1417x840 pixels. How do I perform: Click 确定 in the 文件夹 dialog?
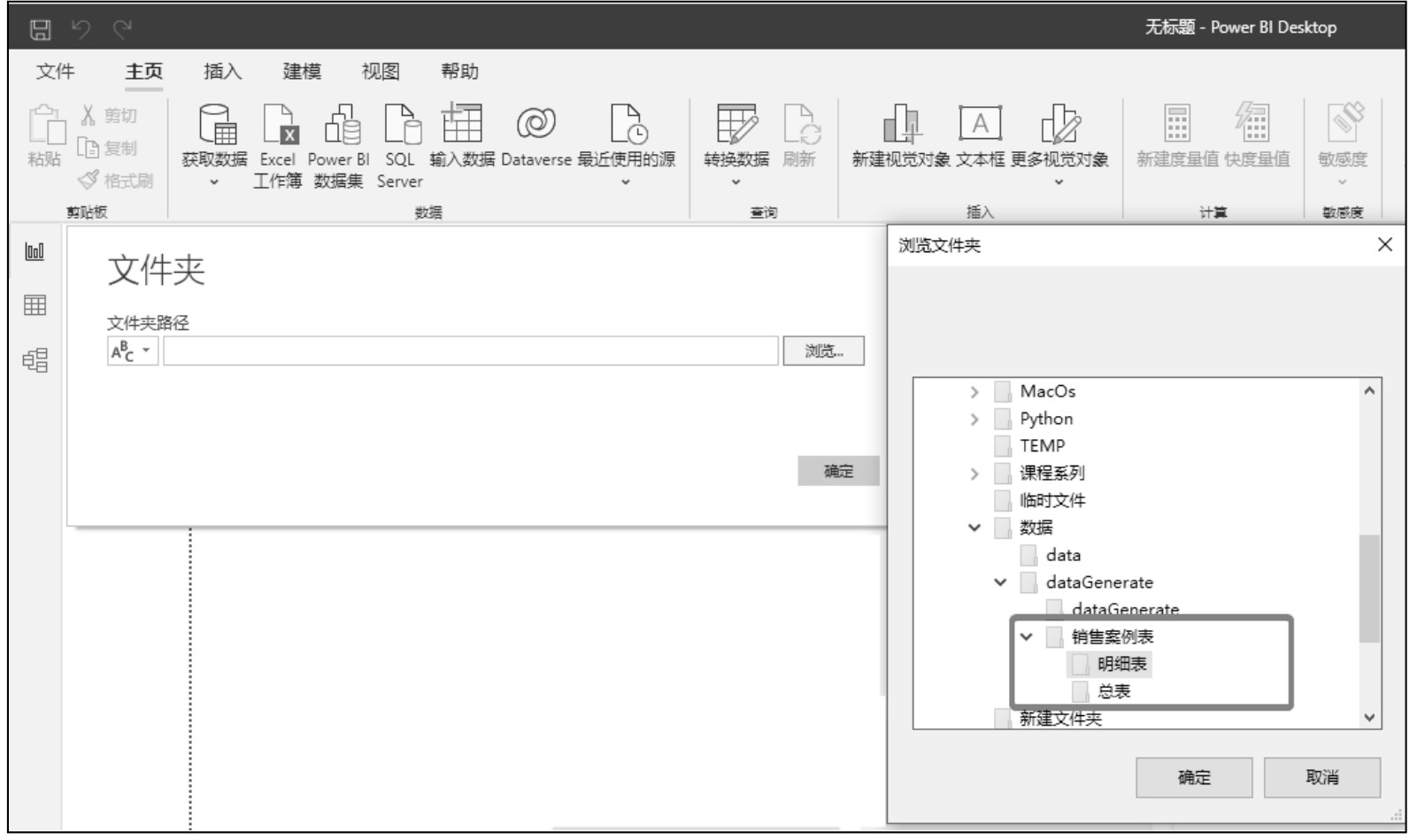838,472
